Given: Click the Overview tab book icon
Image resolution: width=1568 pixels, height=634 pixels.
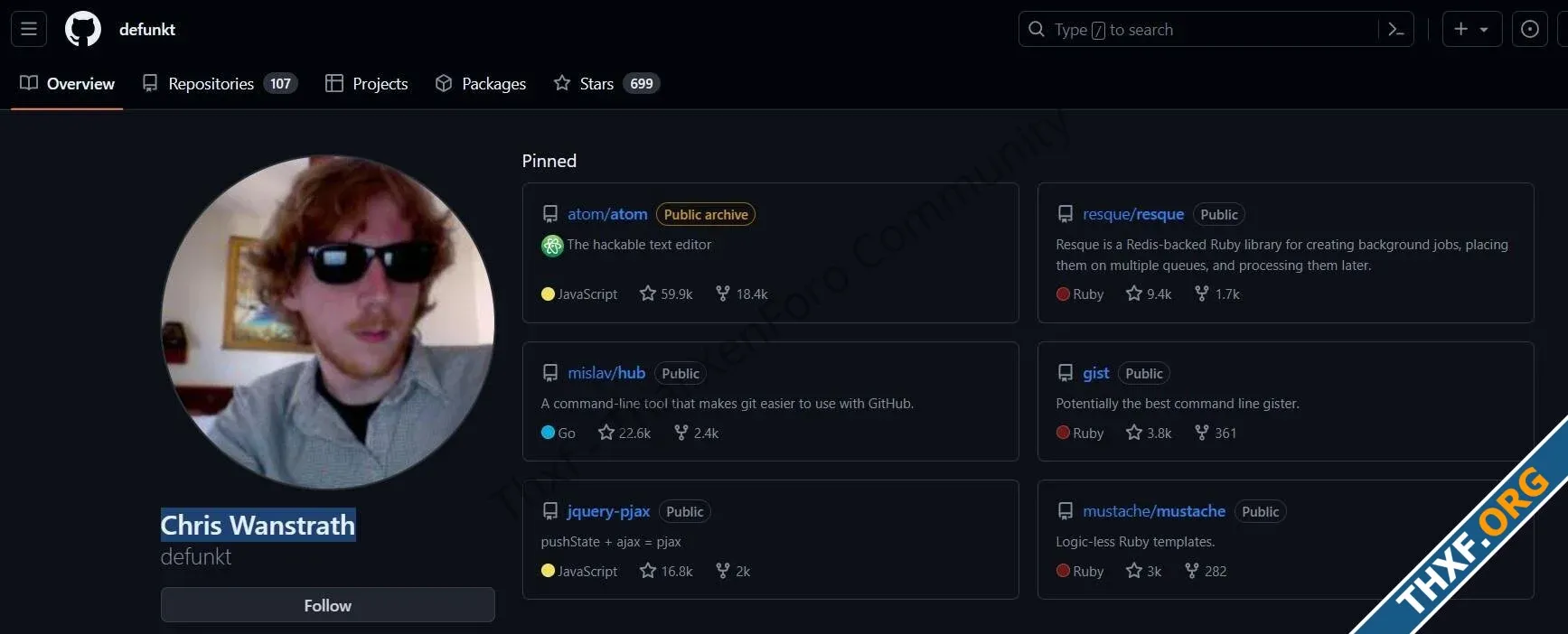Looking at the screenshot, I should click(x=29, y=83).
